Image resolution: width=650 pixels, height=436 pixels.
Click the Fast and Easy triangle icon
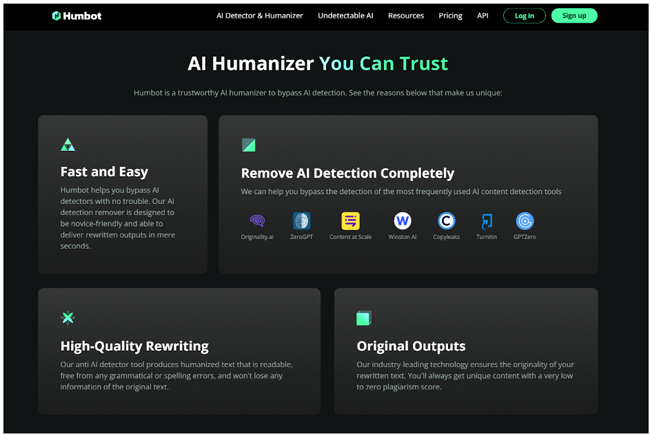point(68,145)
